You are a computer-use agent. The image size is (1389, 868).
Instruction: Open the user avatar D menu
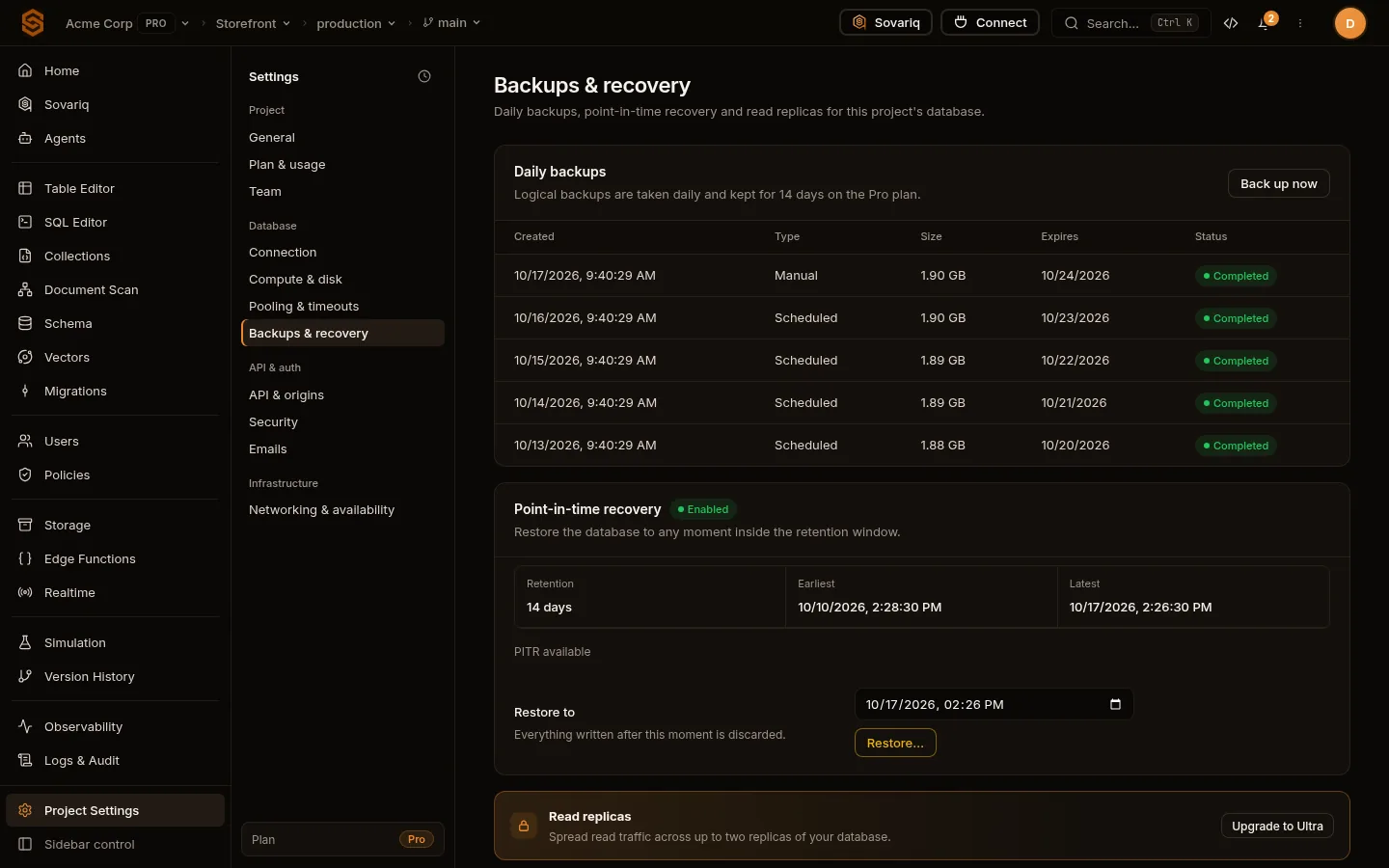click(1349, 23)
